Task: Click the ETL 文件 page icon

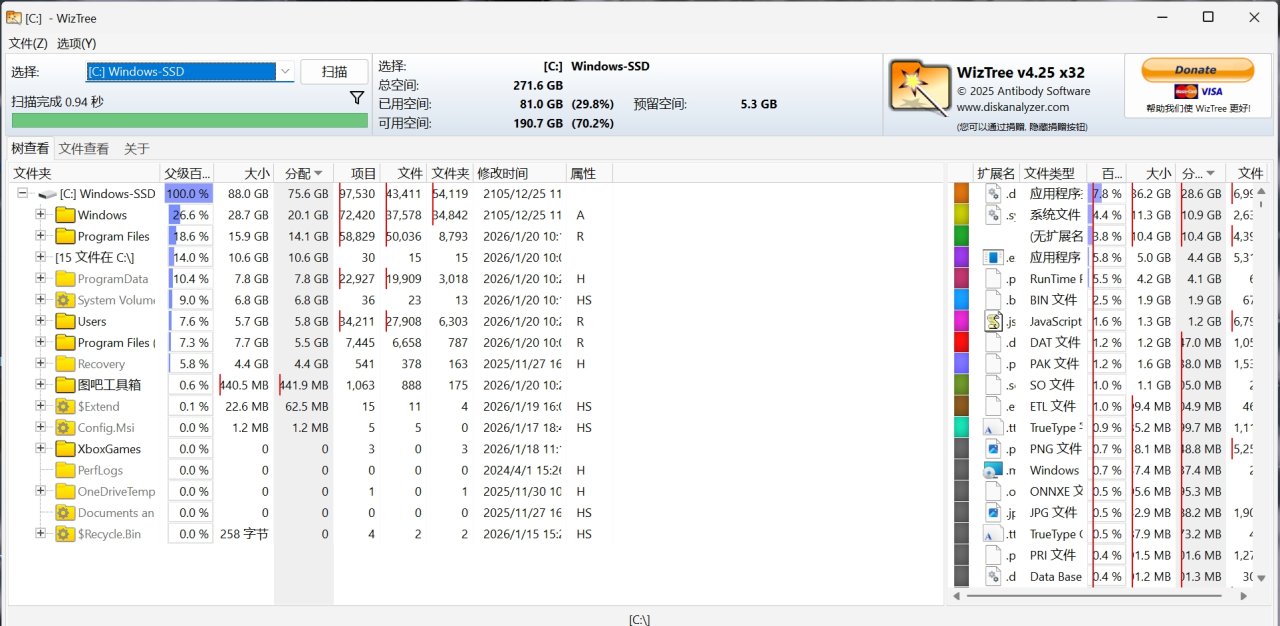Action: tap(993, 406)
